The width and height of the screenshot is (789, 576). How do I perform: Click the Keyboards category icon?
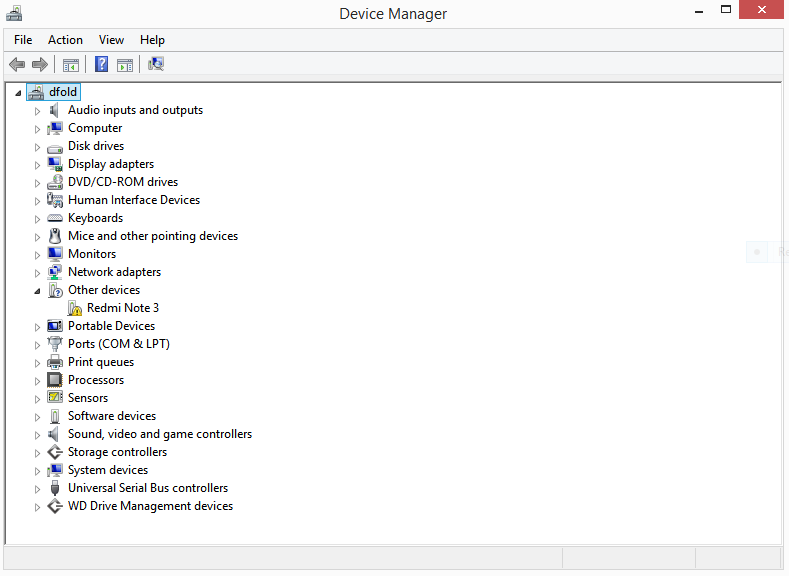[55, 218]
